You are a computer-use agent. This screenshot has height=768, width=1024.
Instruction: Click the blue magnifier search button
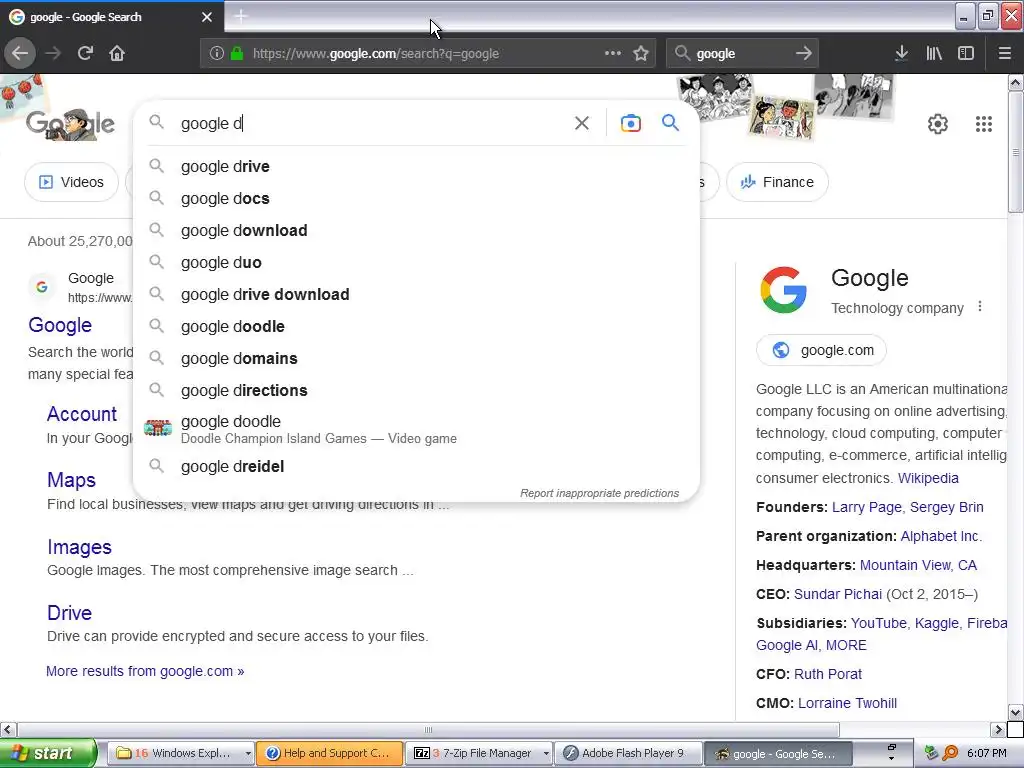[670, 122]
